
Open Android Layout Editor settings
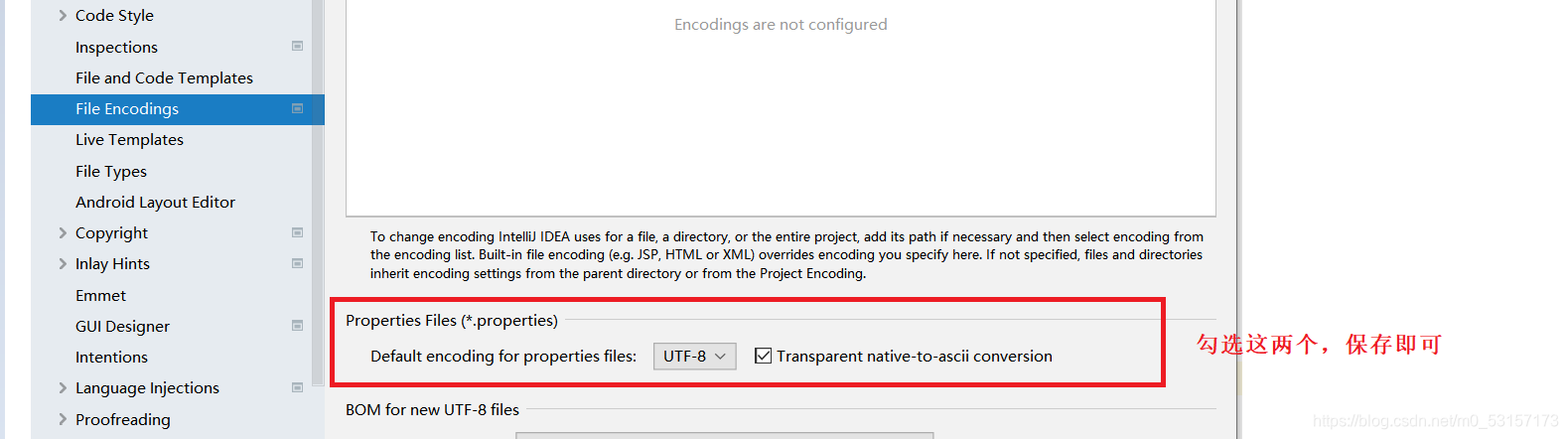(155, 202)
